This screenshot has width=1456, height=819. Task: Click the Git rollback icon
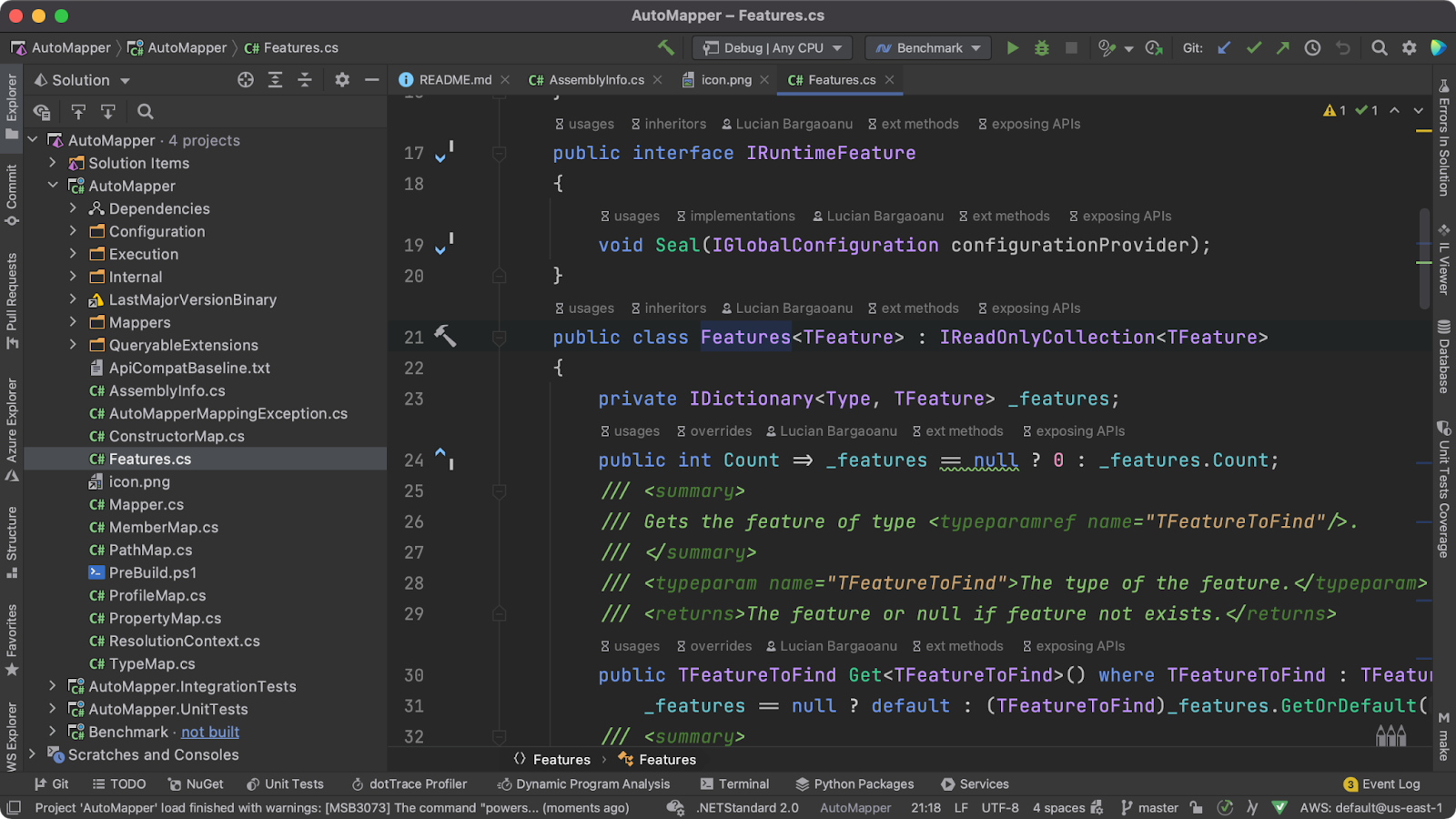tap(1342, 47)
